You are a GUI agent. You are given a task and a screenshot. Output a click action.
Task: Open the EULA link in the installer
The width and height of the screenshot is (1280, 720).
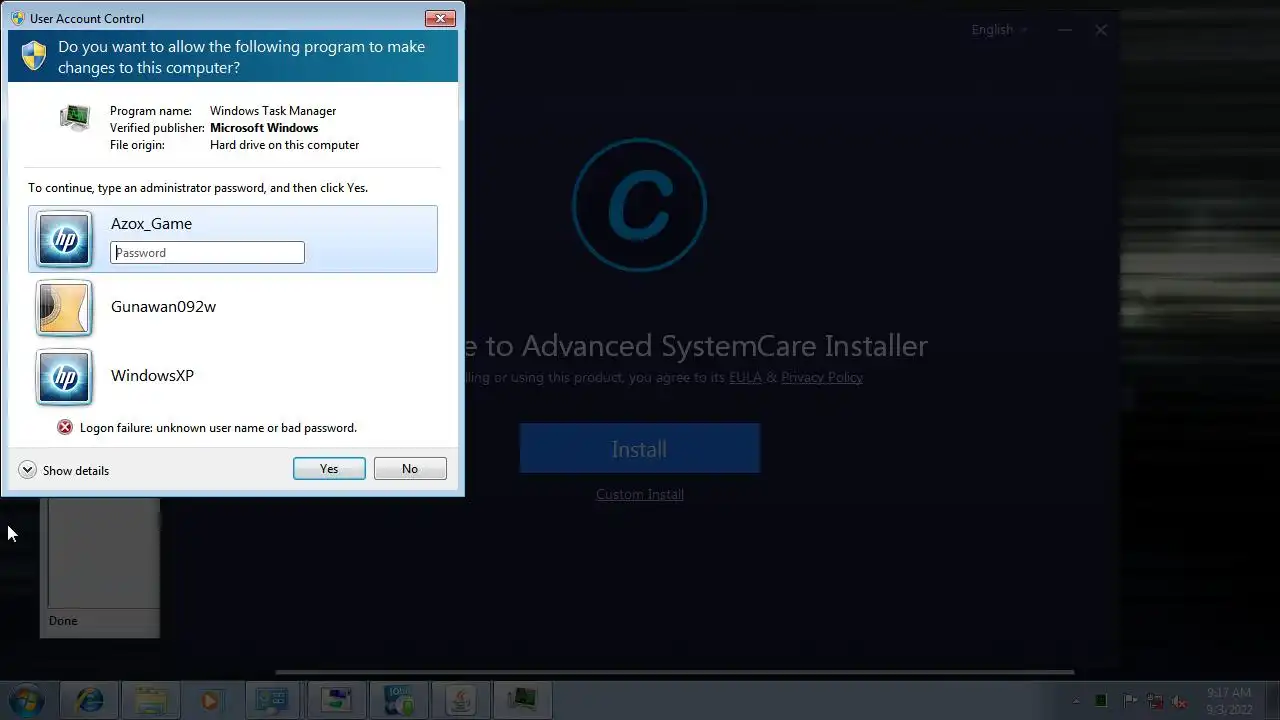point(745,377)
